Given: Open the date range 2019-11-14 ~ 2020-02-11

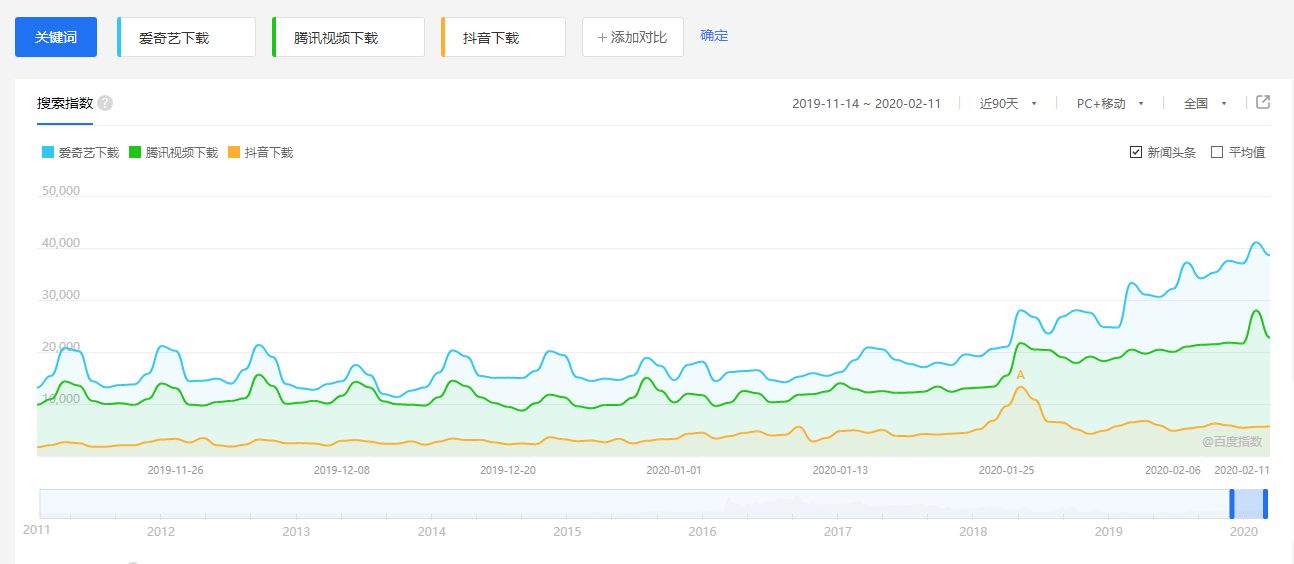Looking at the screenshot, I should (x=867, y=103).
